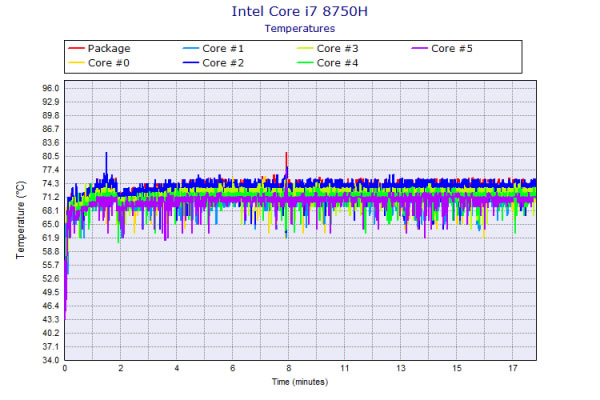The image size is (600, 400).
Task: Click the 34.0 y-axis value
Action: 51,360
